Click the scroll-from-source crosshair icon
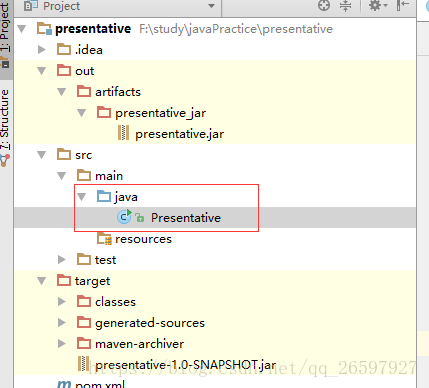Viewport: 429px width, 388px height. pyautogui.click(x=324, y=5)
